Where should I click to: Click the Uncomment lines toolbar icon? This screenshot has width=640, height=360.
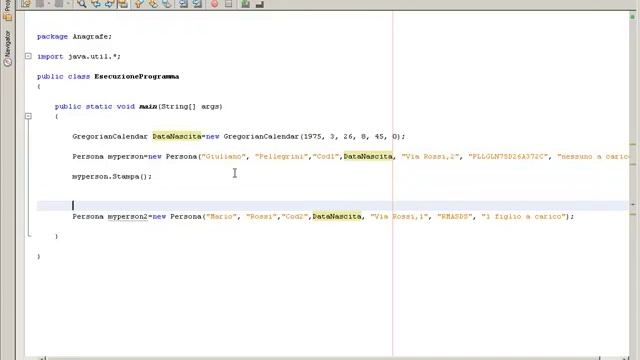tap(259, 4)
